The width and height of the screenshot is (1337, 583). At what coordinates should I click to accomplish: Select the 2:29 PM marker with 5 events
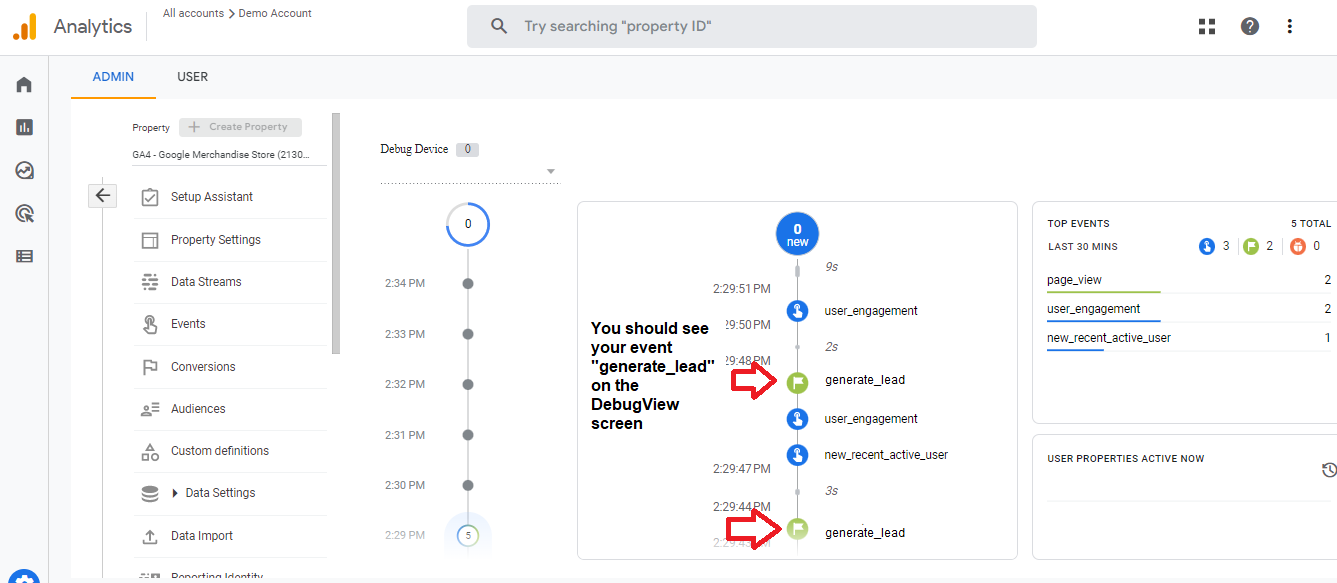pos(467,535)
